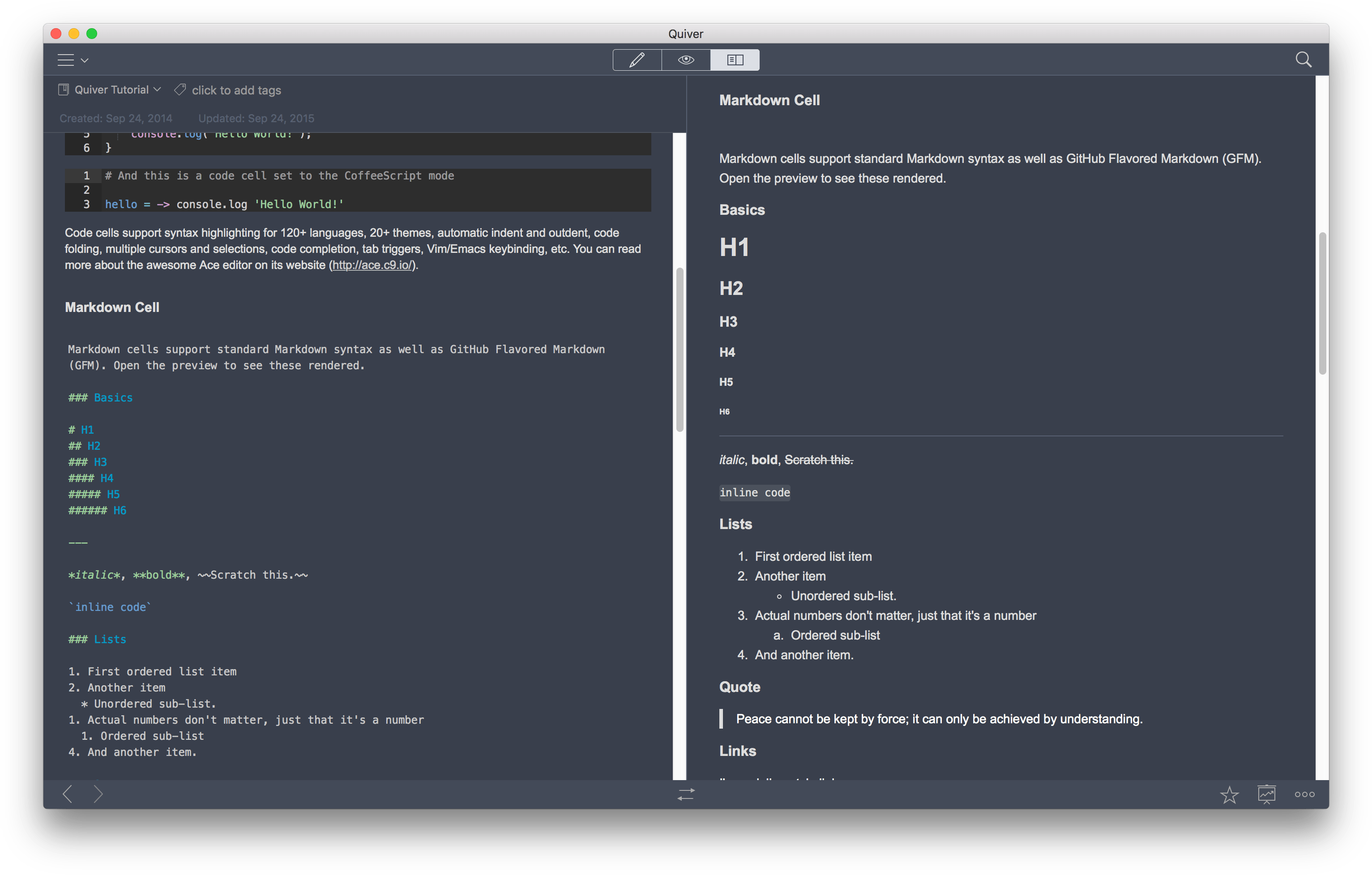This screenshot has height=875, width=1372.
Task: Swap editor and preview panes
Action: tap(686, 794)
